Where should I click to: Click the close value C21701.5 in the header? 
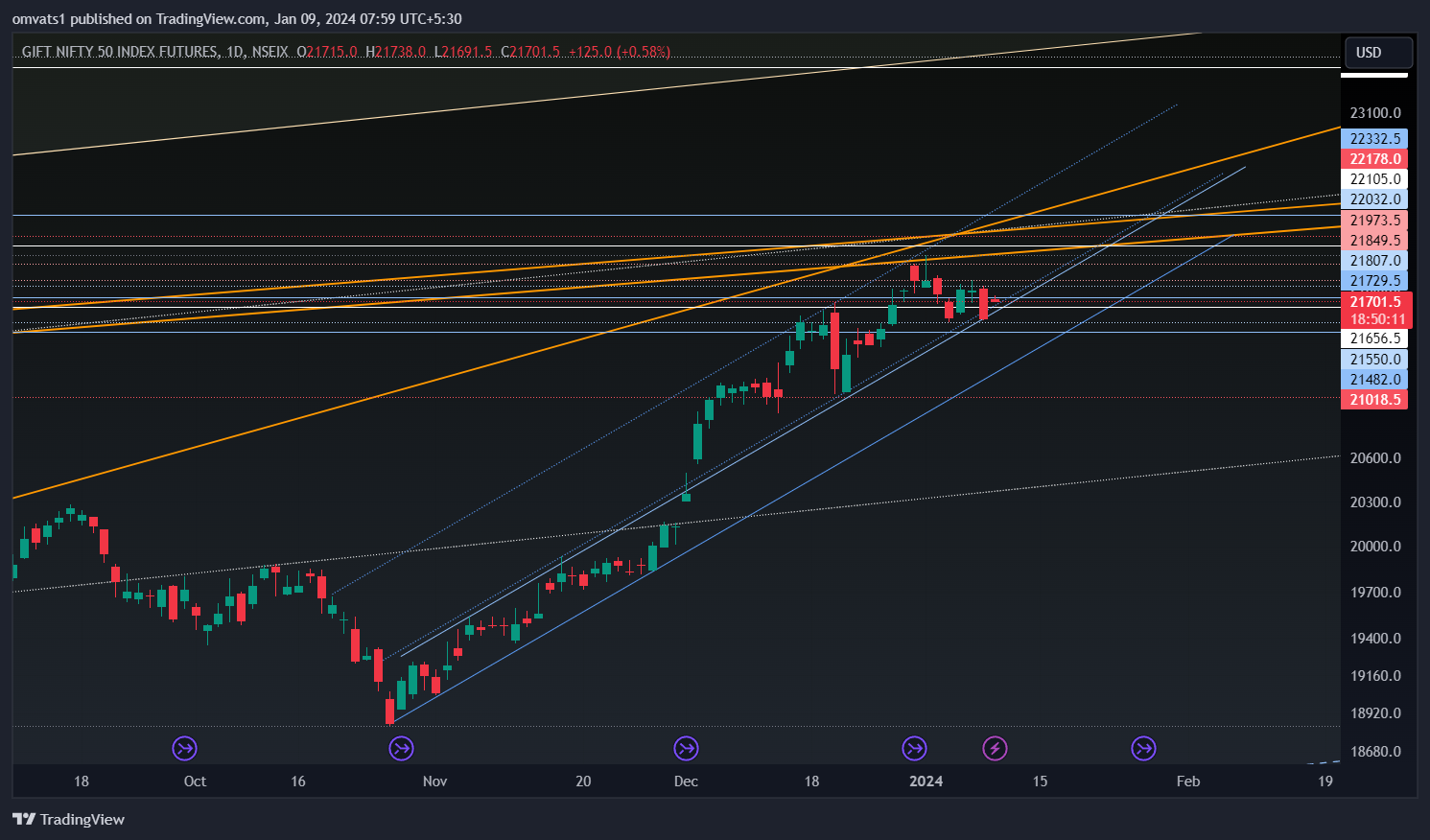tap(530, 52)
